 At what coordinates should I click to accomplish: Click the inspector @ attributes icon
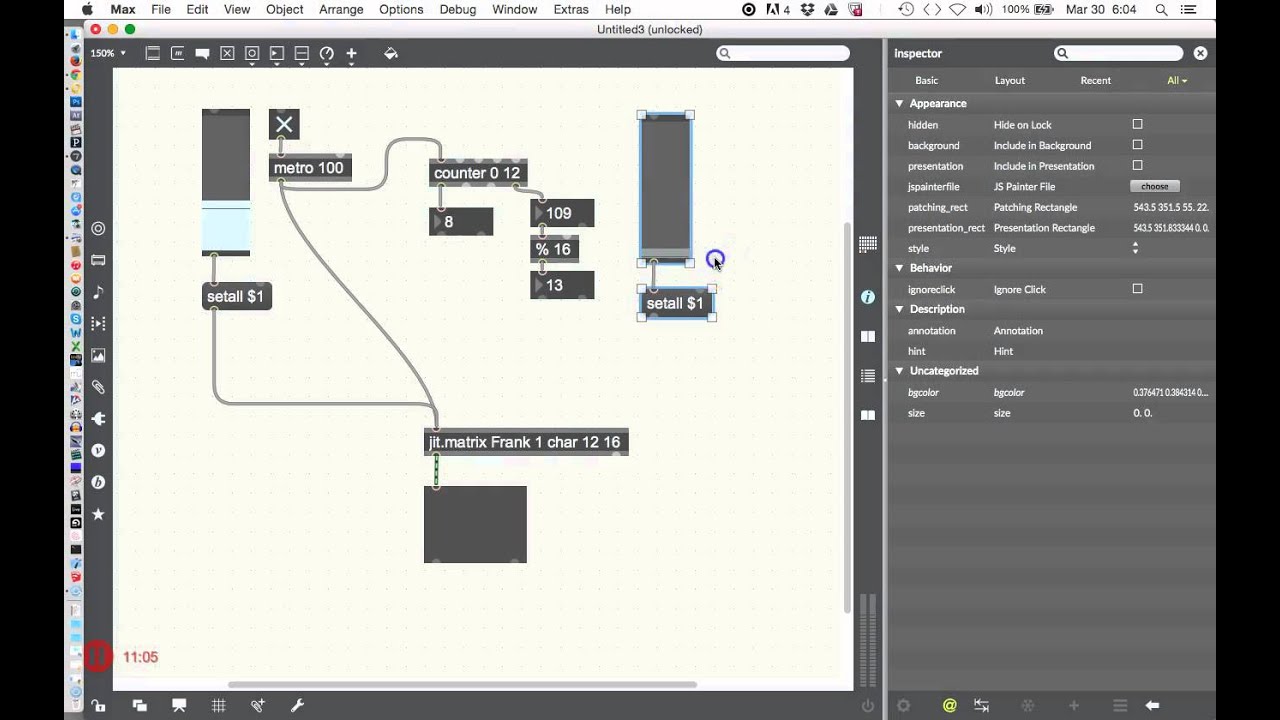[949, 705]
